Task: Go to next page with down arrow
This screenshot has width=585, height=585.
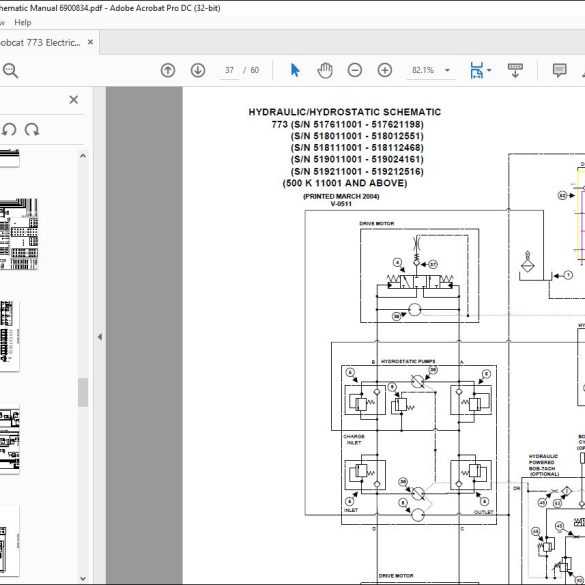Action: tap(198, 70)
